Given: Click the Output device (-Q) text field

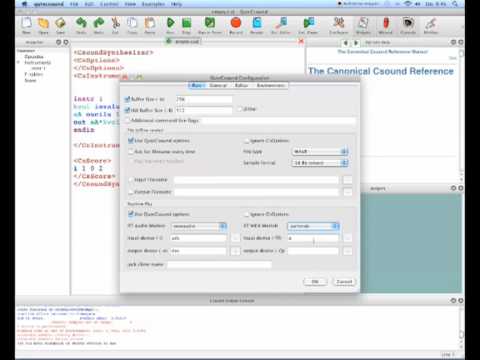Looking at the screenshot, I should pyautogui.click(x=313, y=251).
